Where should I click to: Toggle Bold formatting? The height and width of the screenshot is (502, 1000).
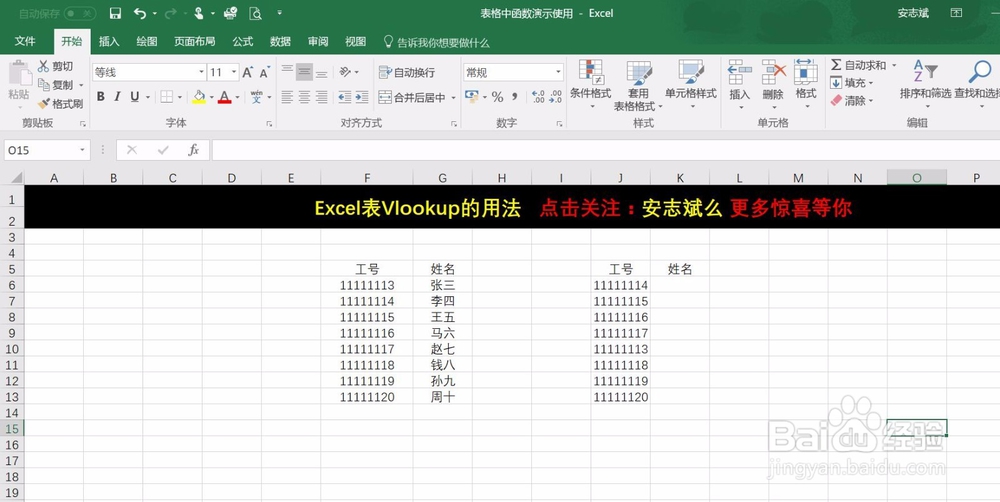101,97
